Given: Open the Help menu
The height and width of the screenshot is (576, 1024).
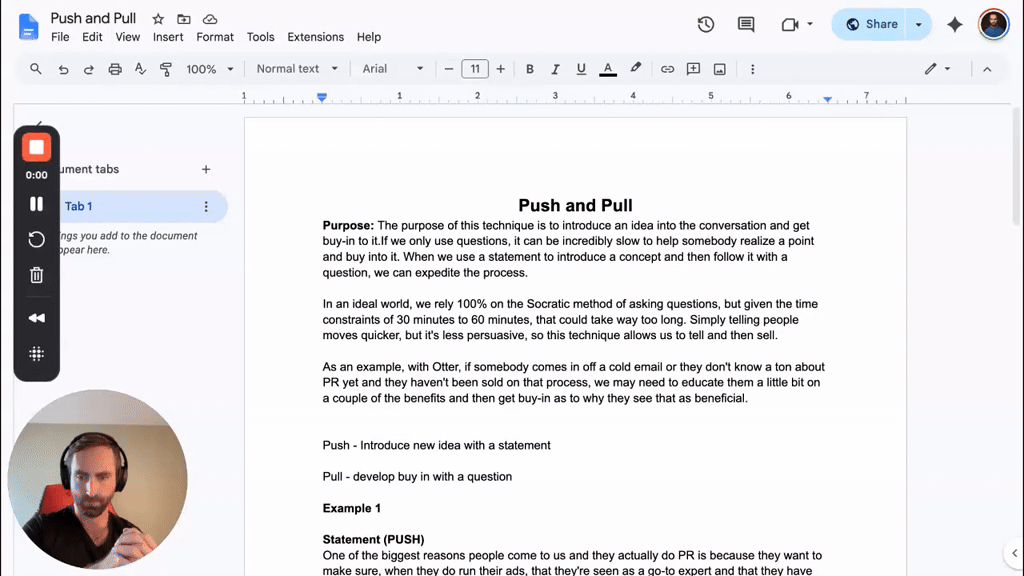Looking at the screenshot, I should [368, 37].
